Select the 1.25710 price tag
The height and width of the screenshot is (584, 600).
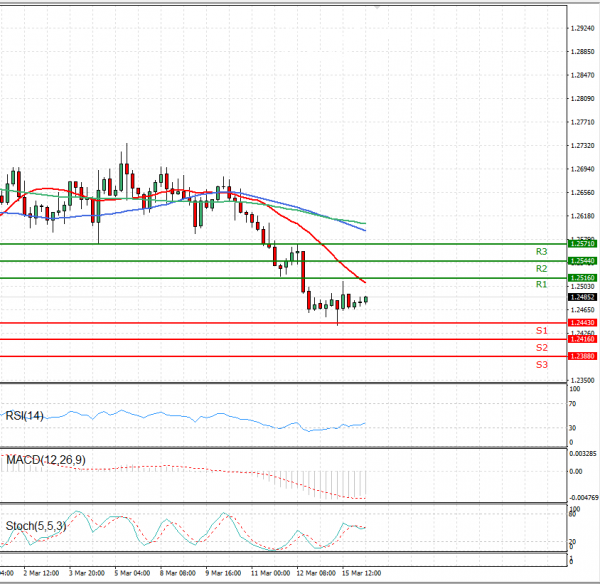582,244
